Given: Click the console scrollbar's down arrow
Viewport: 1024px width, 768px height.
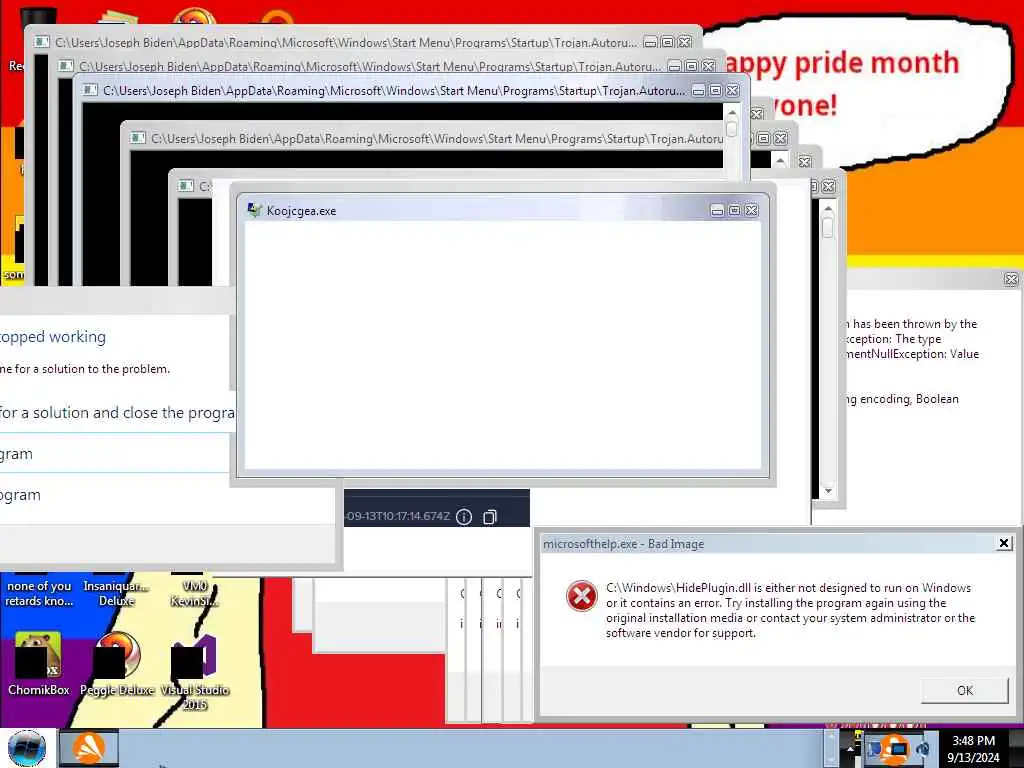Looking at the screenshot, I should pyautogui.click(x=828, y=490).
